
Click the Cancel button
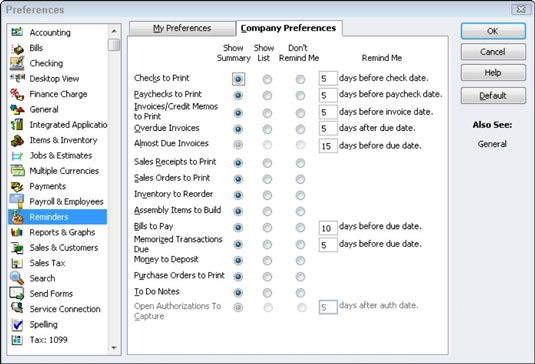click(x=493, y=52)
